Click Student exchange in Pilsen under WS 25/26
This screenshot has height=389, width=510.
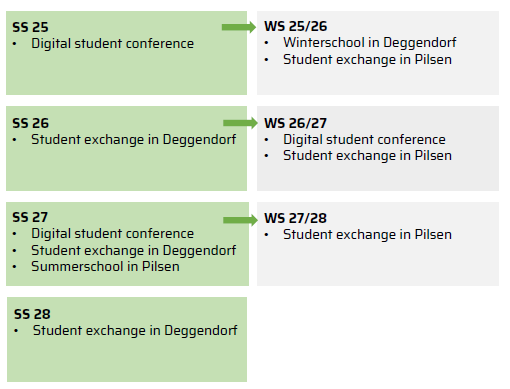coord(367,60)
